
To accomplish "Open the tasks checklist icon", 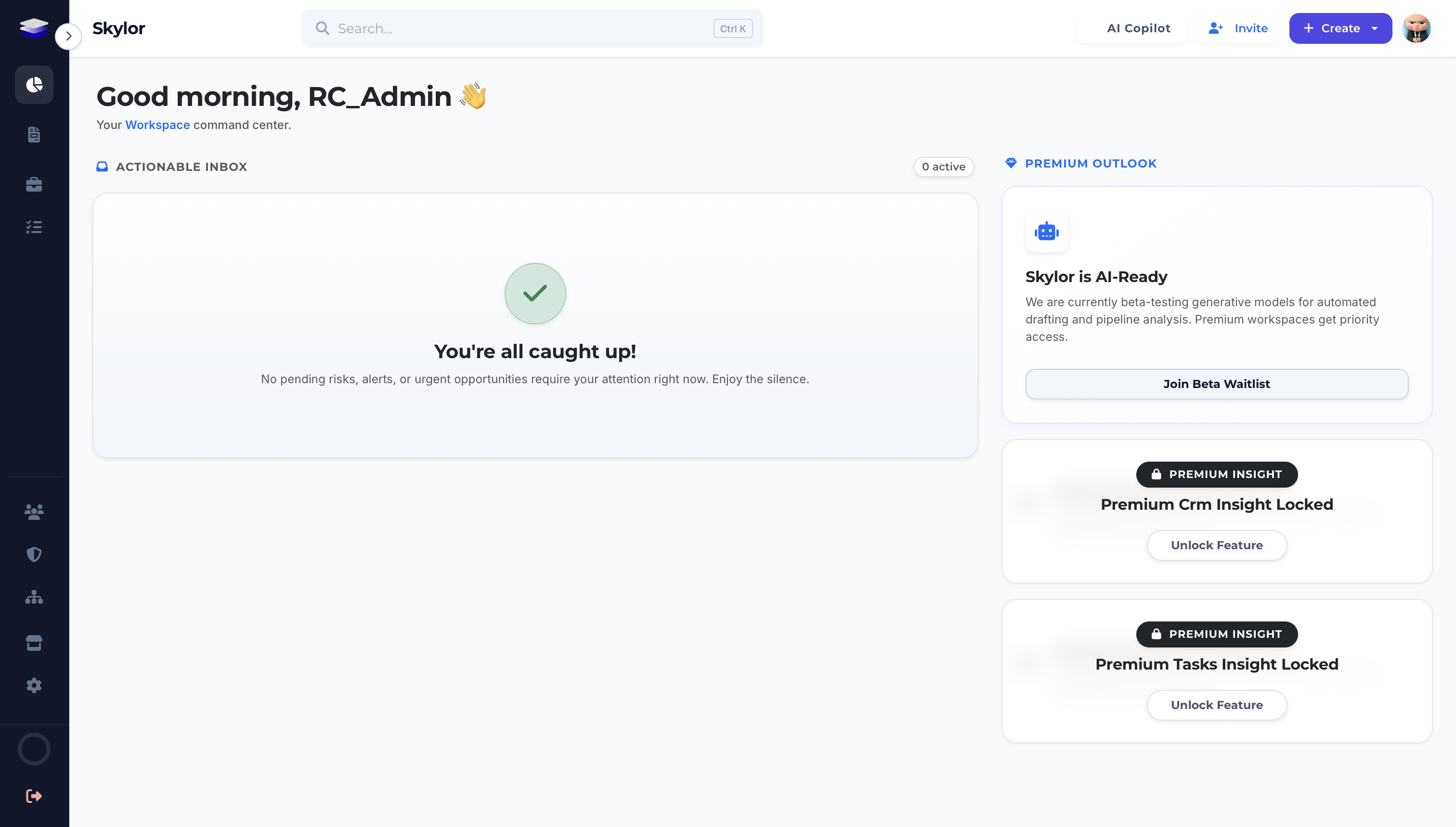I will (x=34, y=227).
